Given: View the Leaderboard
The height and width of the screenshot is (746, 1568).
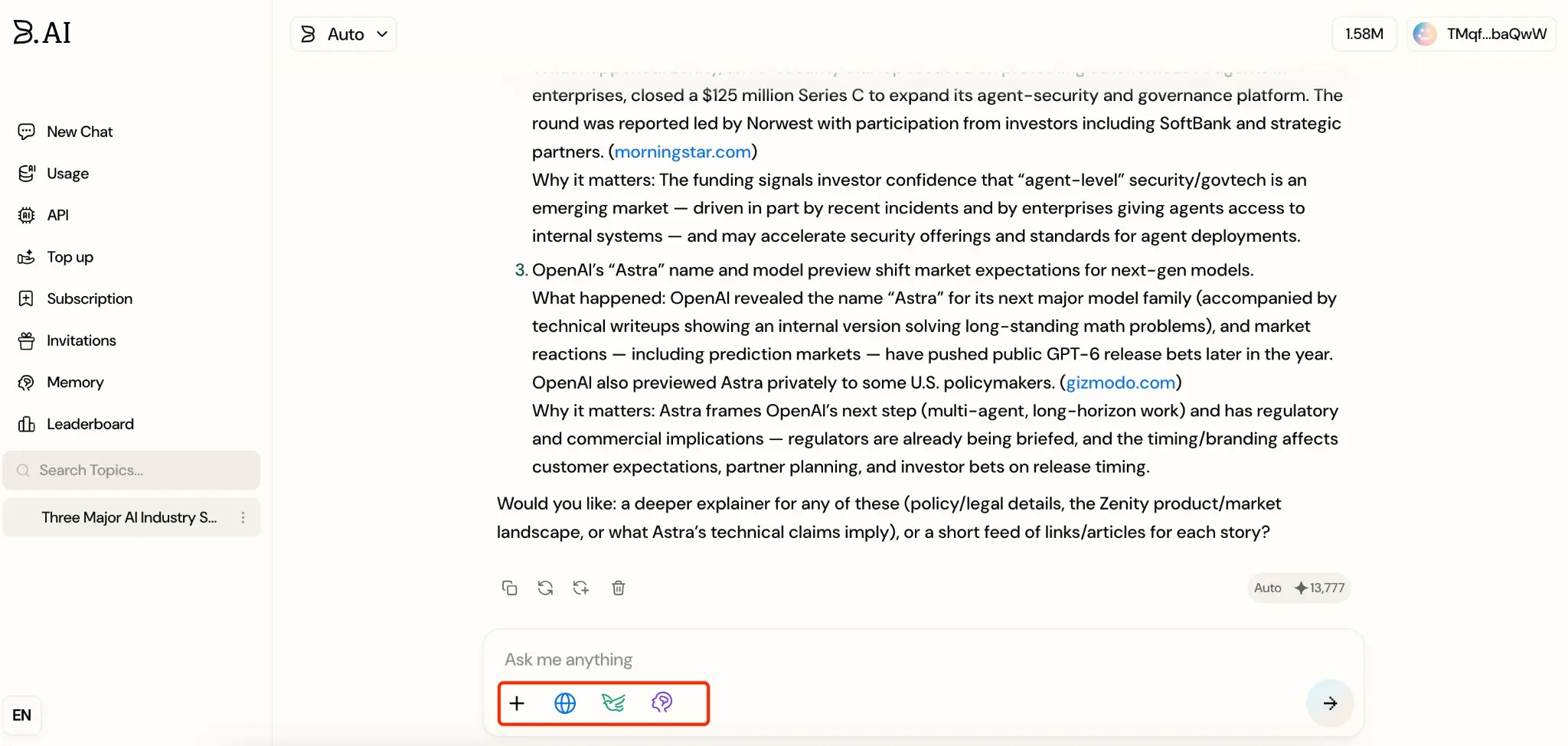Looking at the screenshot, I should (76, 424).
